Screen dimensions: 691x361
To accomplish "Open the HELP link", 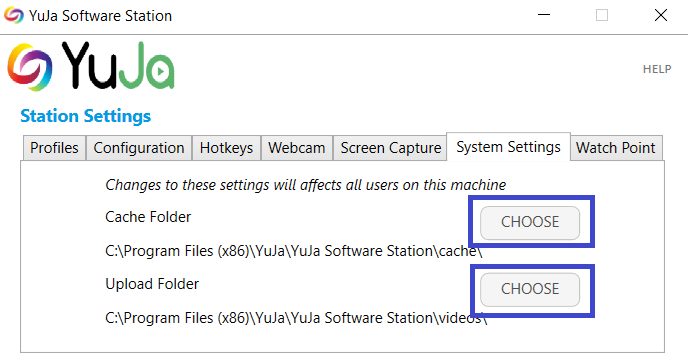I will click(x=657, y=69).
